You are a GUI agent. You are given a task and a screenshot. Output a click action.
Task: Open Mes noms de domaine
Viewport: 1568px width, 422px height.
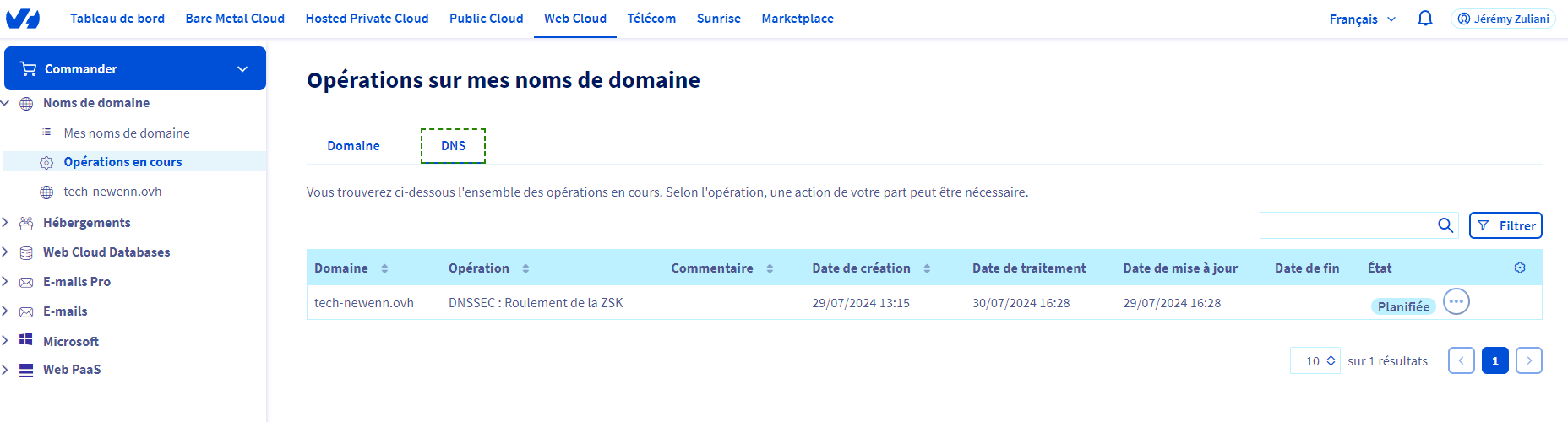[127, 133]
